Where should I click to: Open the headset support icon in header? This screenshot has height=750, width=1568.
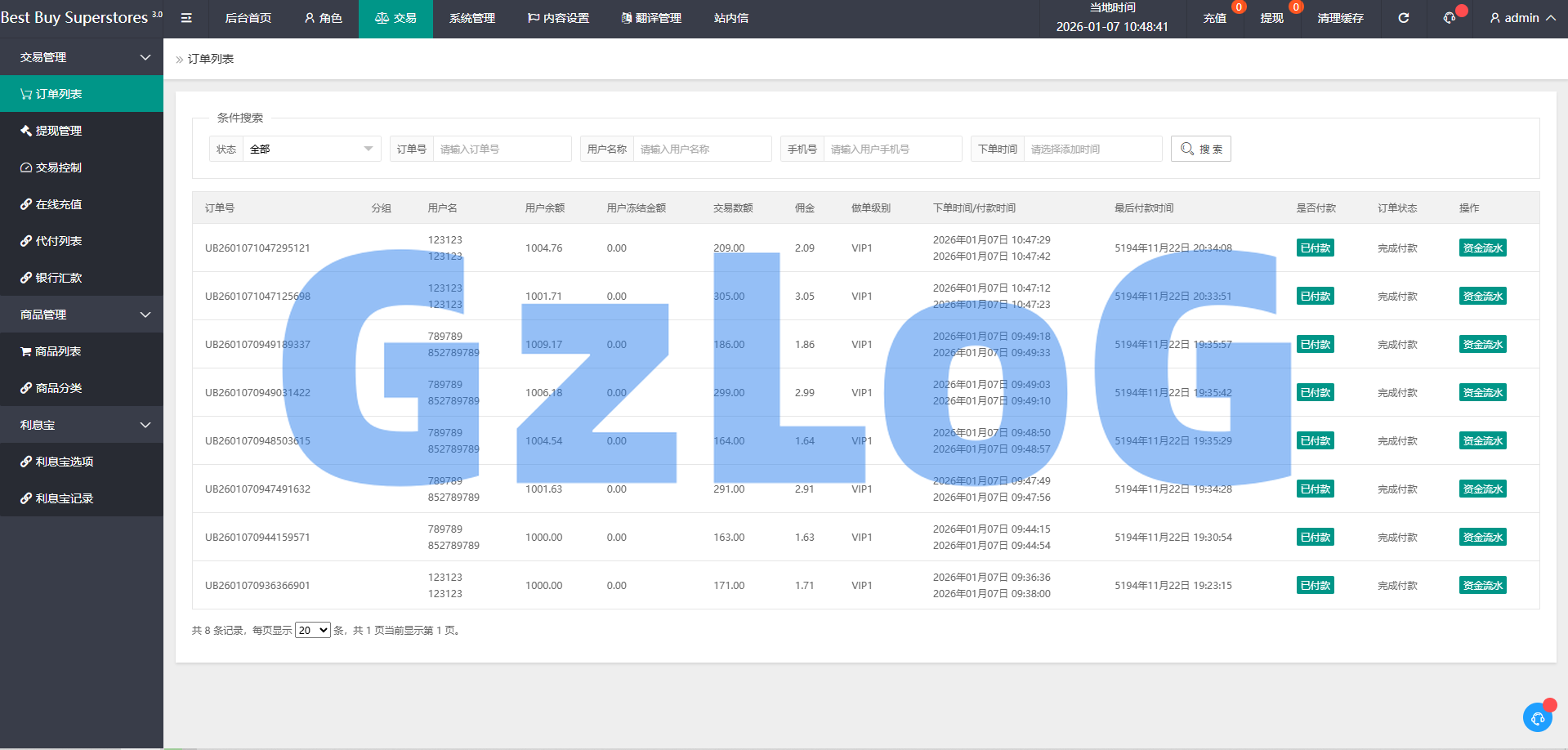(x=1450, y=18)
